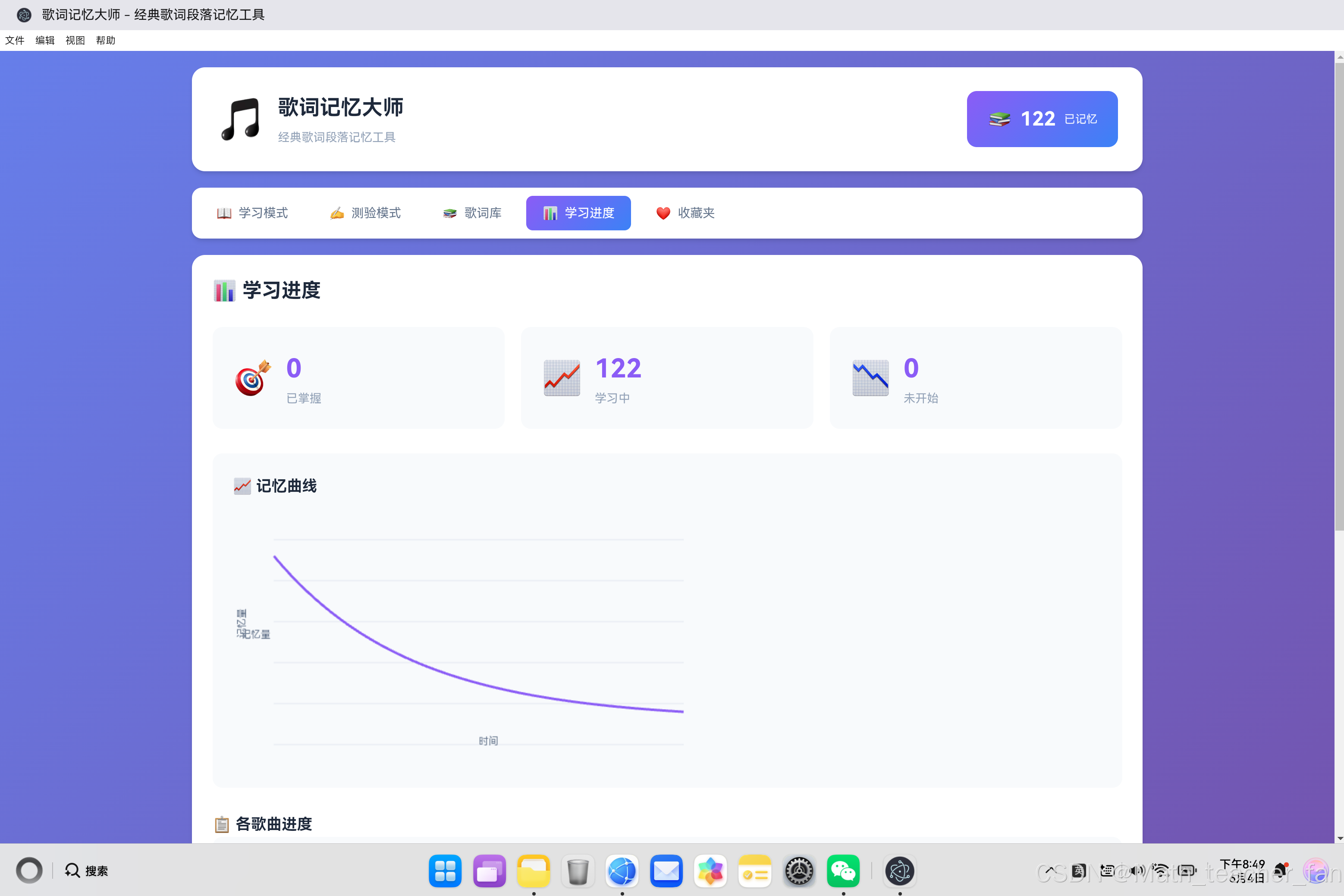Open the notification bell in tray
Image resolution: width=1344 pixels, height=896 pixels.
[1281, 870]
